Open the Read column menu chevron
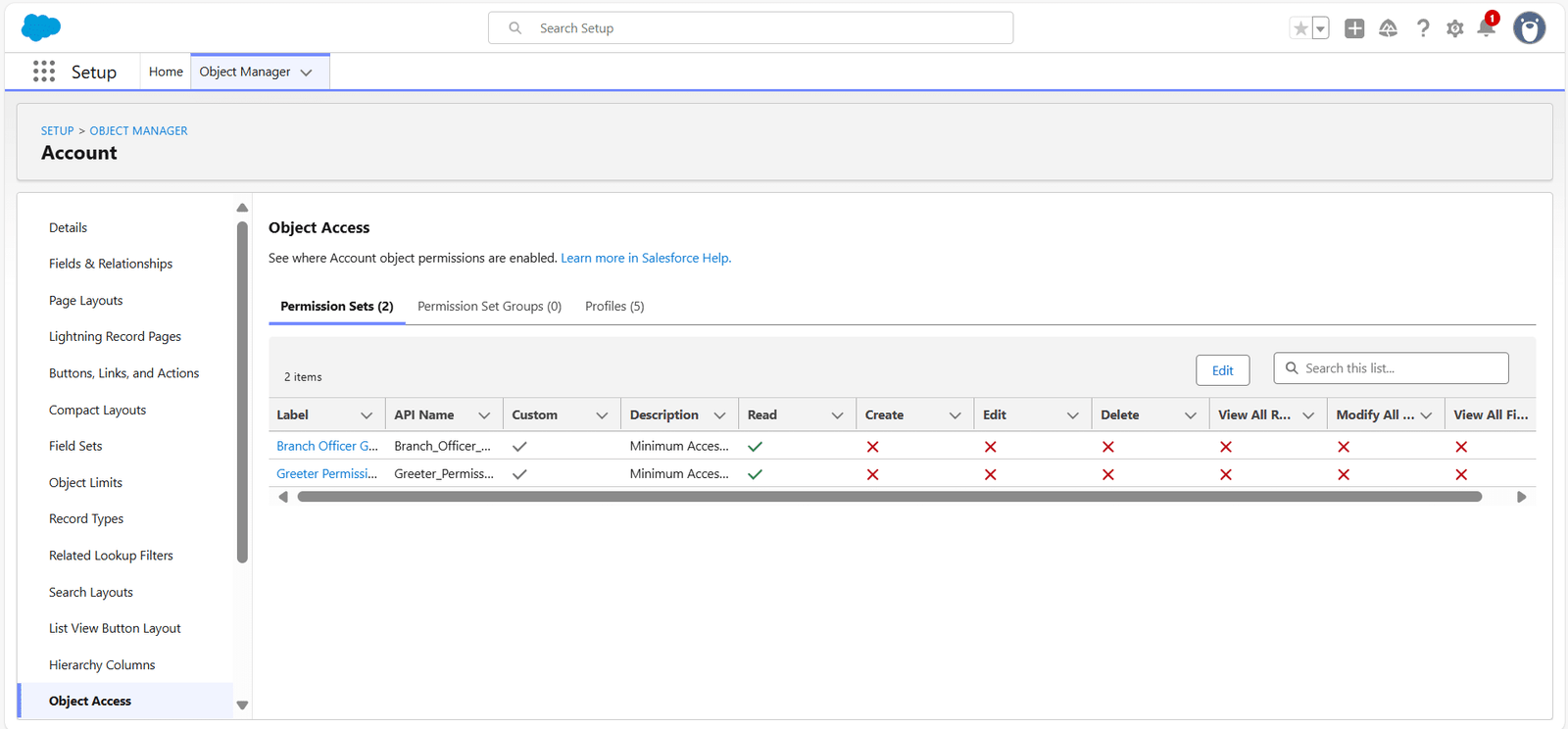The height and width of the screenshot is (729, 1568). point(837,415)
